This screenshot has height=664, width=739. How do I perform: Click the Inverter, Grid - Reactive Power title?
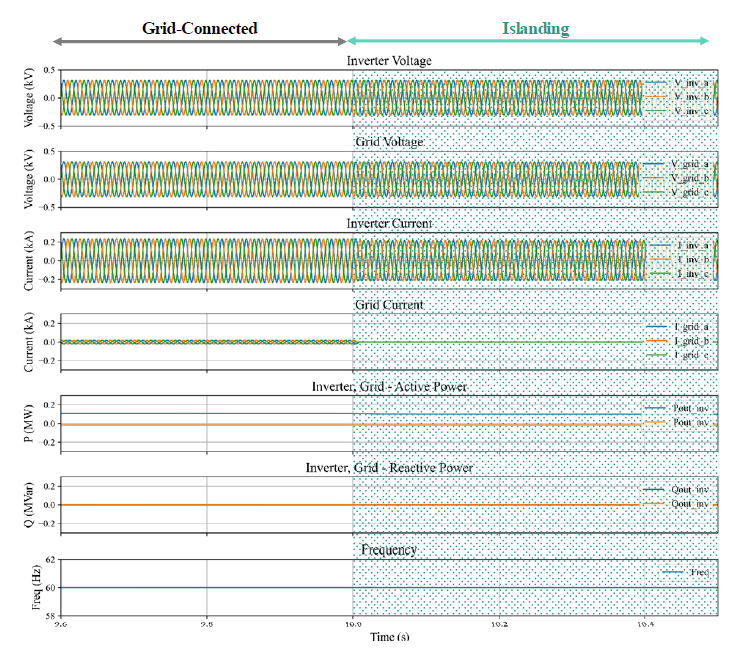click(390, 467)
